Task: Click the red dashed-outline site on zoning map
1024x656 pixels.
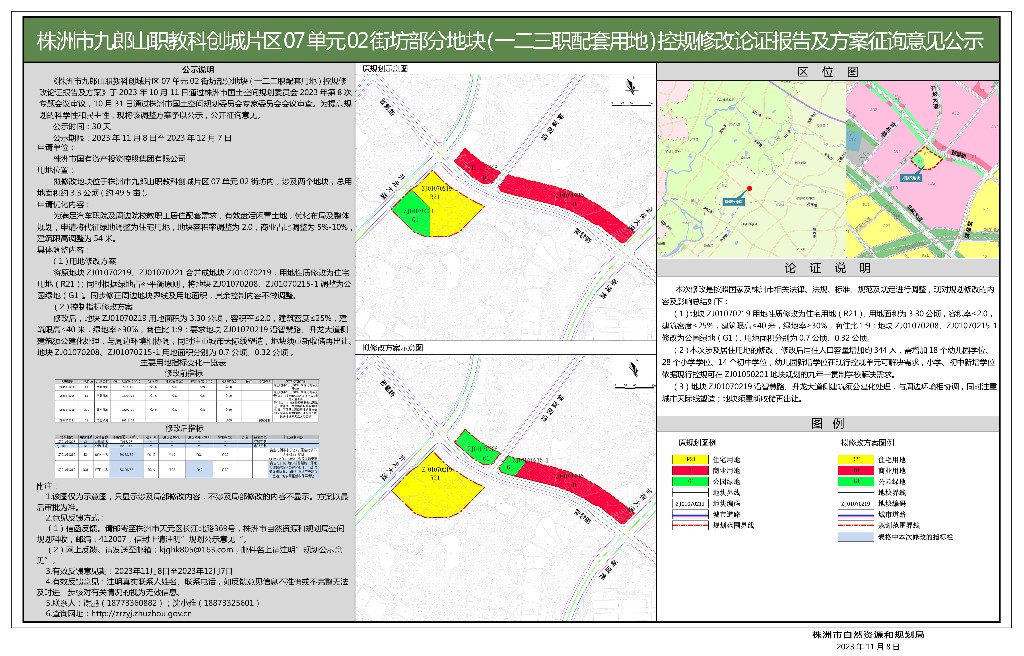Action: click(930, 158)
